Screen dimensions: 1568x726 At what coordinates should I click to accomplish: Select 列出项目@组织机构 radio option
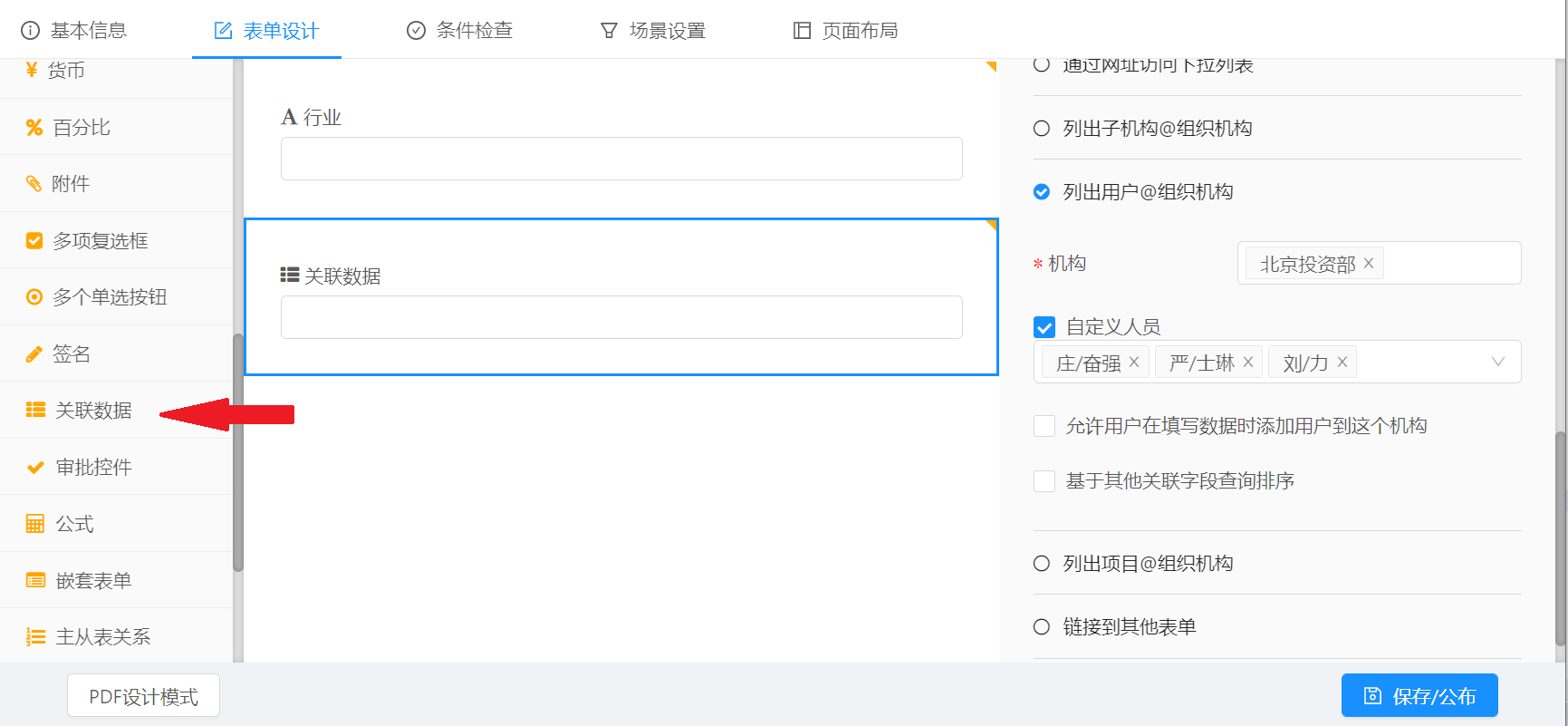[1042, 564]
